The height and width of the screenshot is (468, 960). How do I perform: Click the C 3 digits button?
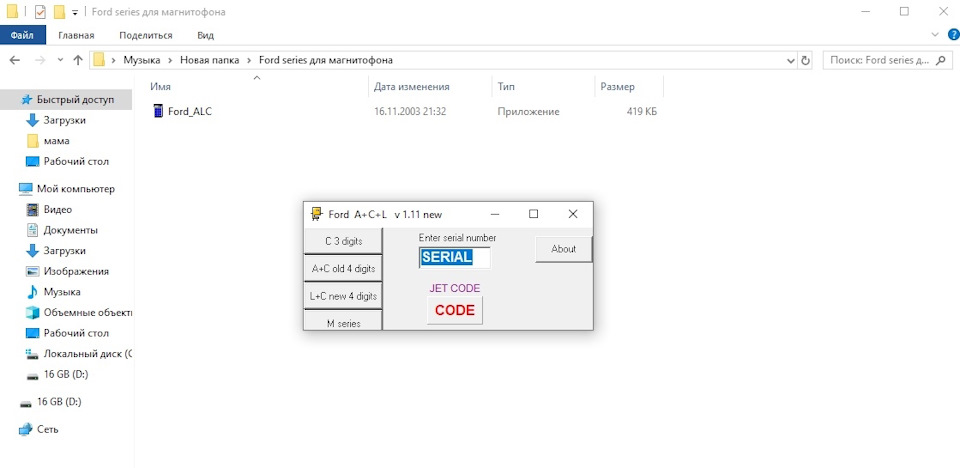343,241
